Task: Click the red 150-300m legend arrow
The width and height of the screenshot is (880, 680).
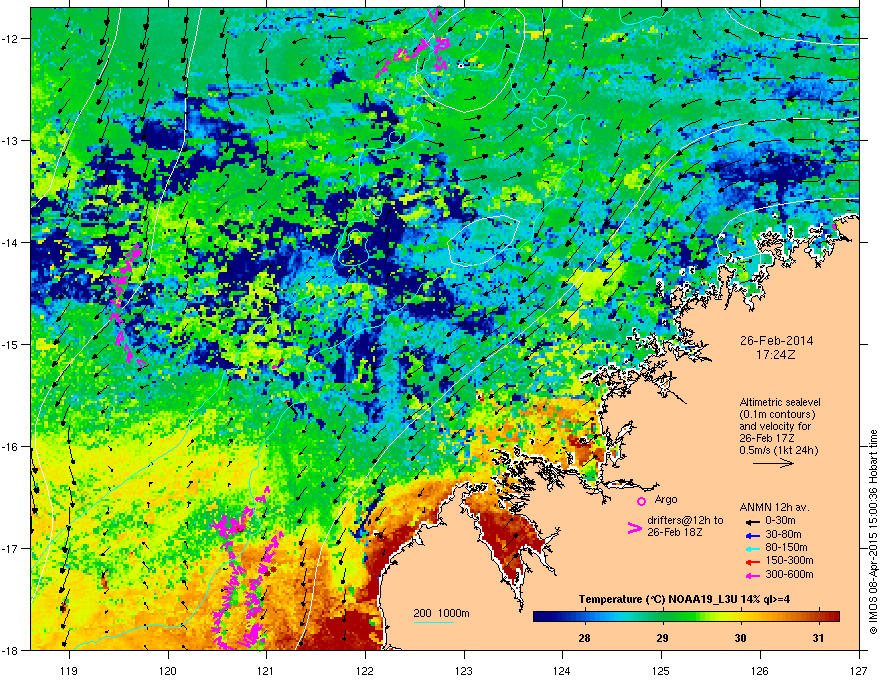Action: point(751,561)
